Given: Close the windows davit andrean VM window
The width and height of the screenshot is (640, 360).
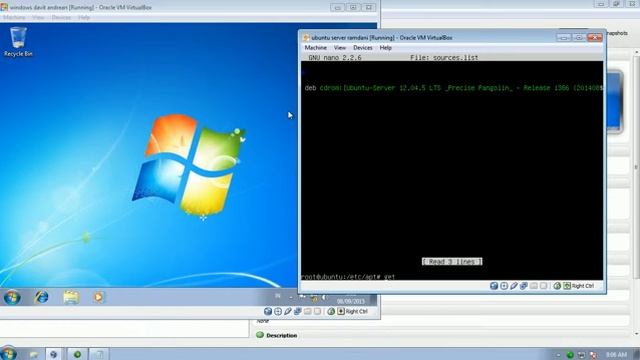Looking at the screenshot, I should point(369,7).
